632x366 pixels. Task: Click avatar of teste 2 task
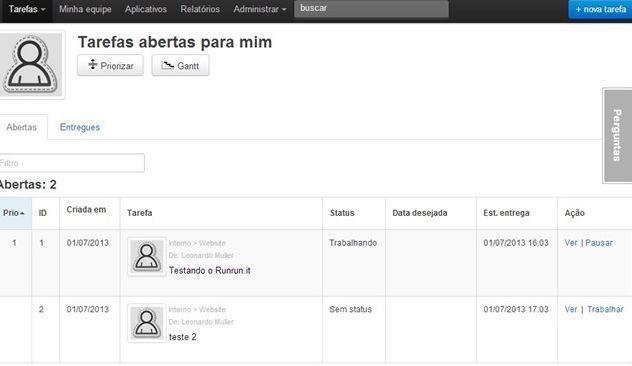147,323
